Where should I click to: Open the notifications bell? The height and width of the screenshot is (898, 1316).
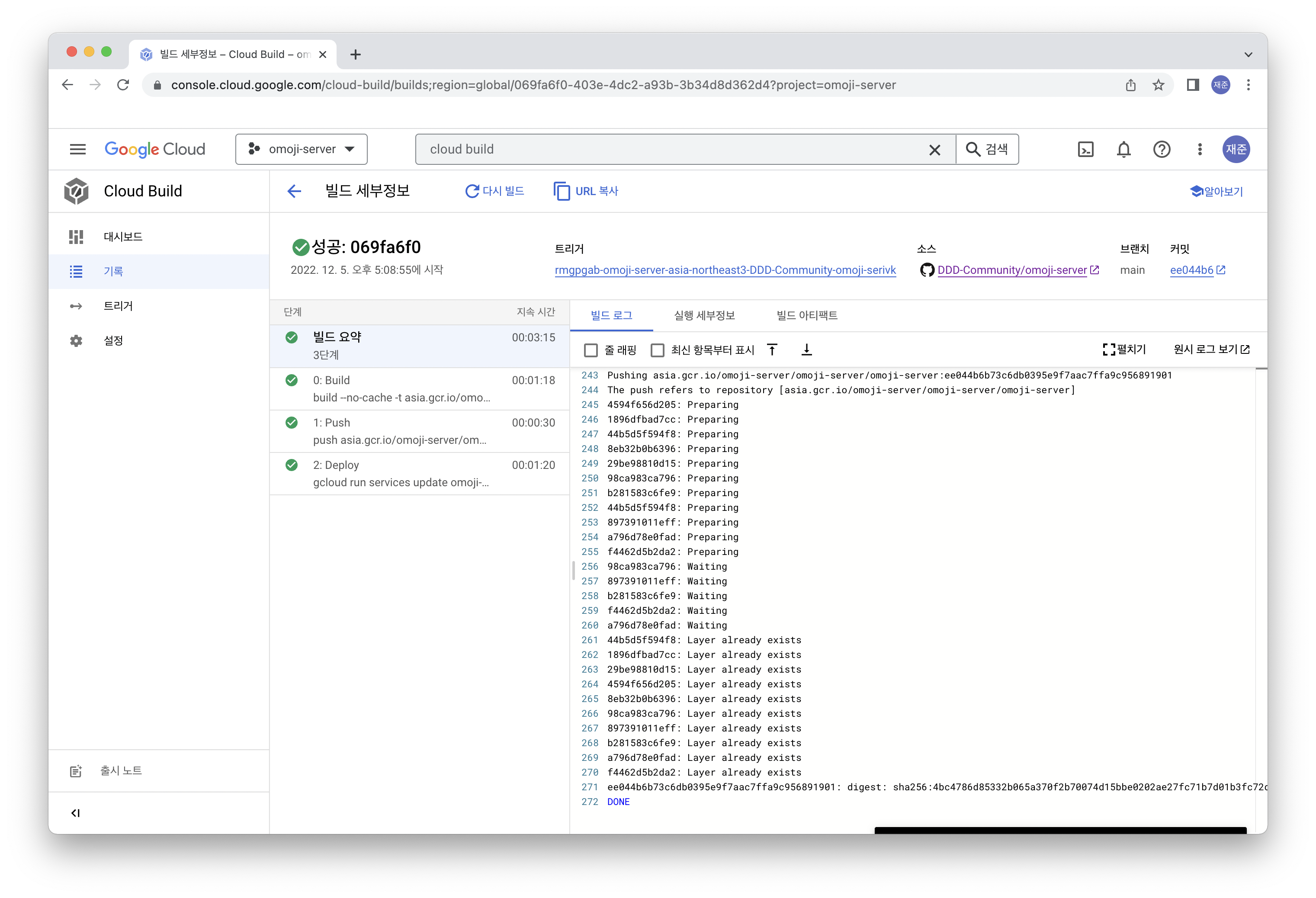click(1123, 150)
